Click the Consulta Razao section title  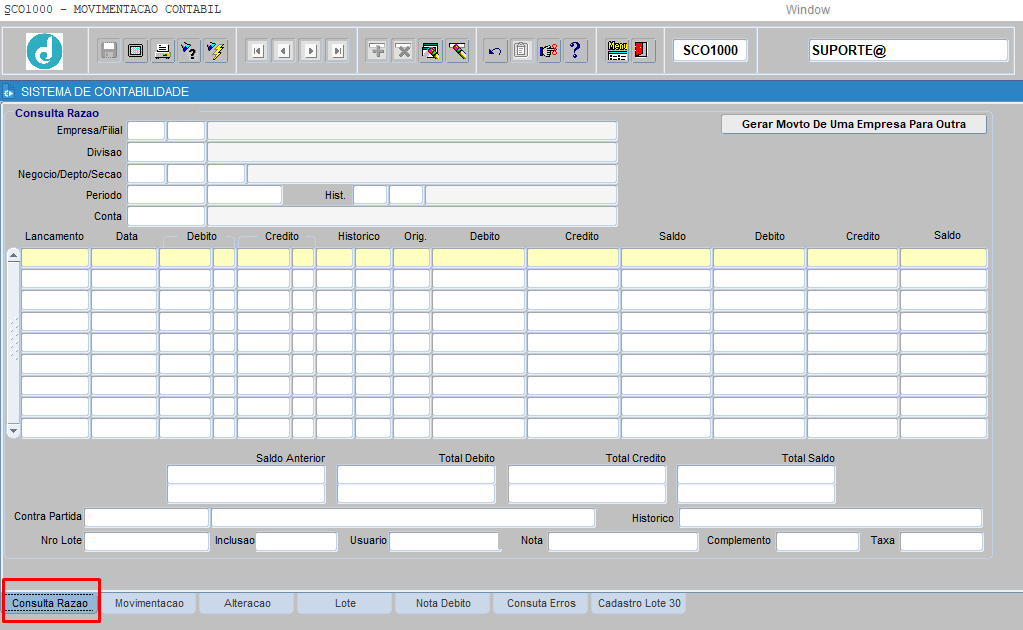pyautogui.click(x=57, y=113)
